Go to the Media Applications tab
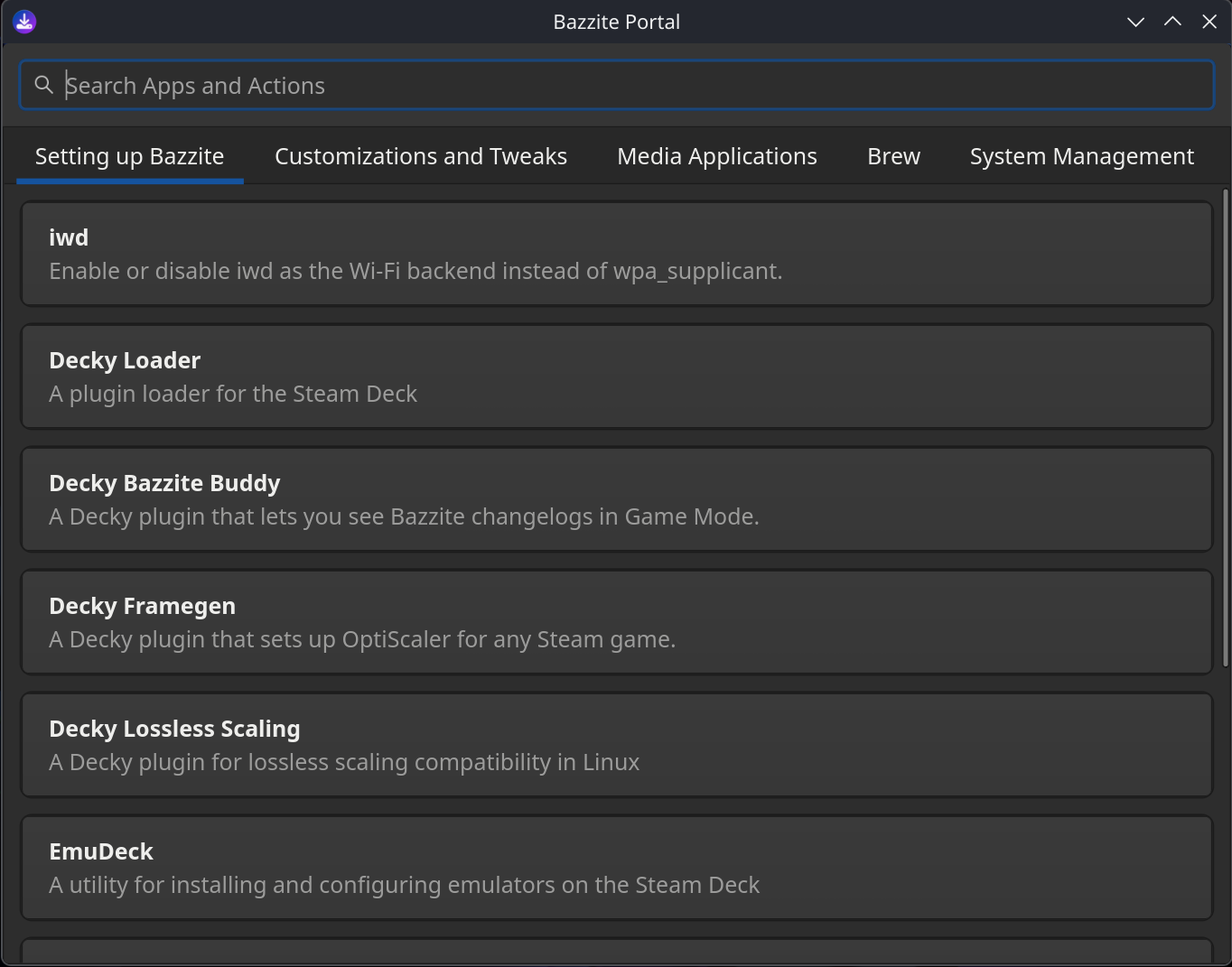This screenshot has height=967, width=1232. click(x=717, y=156)
